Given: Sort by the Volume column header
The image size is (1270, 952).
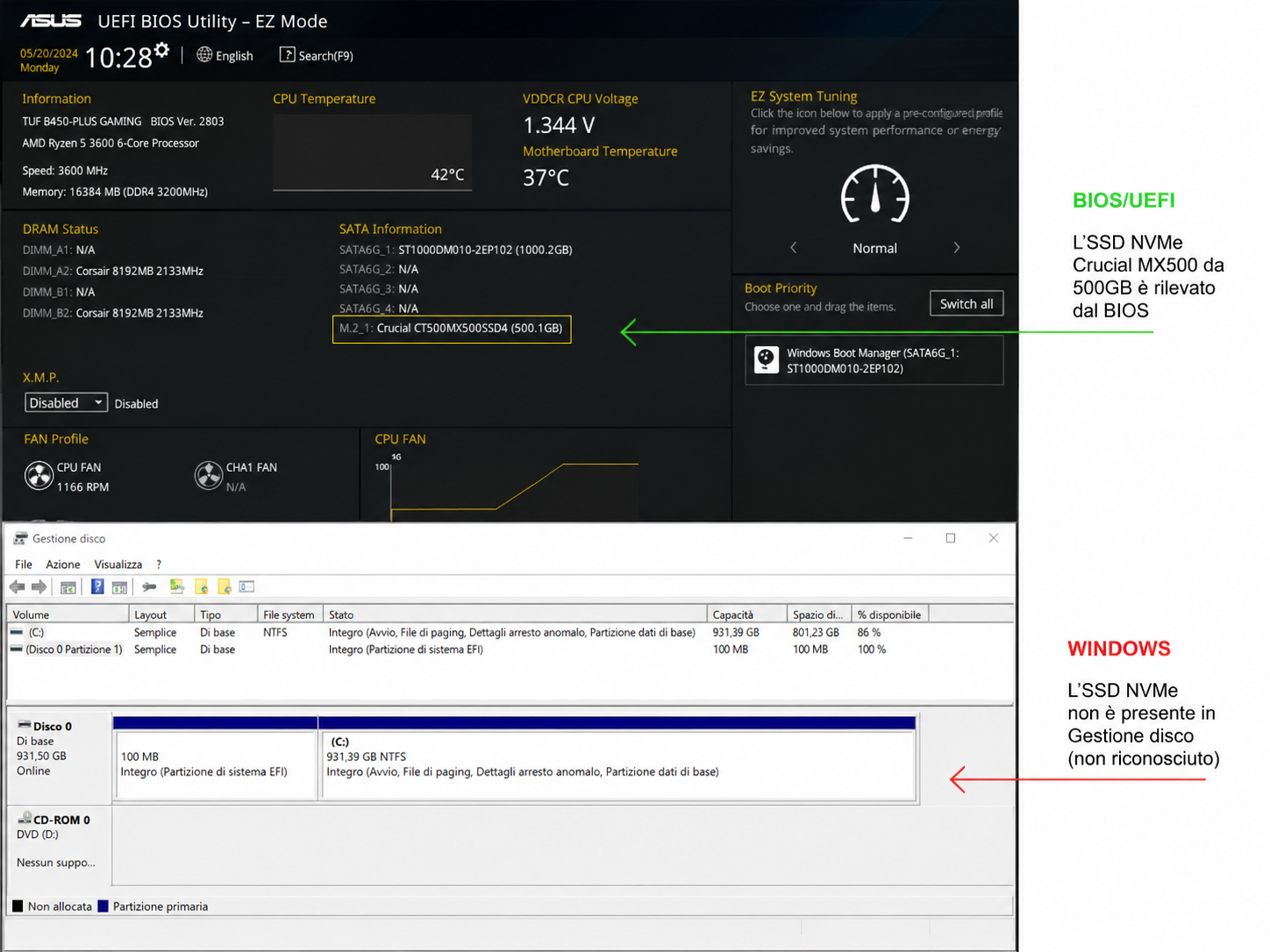Looking at the screenshot, I should pyautogui.click(x=68, y=615).
